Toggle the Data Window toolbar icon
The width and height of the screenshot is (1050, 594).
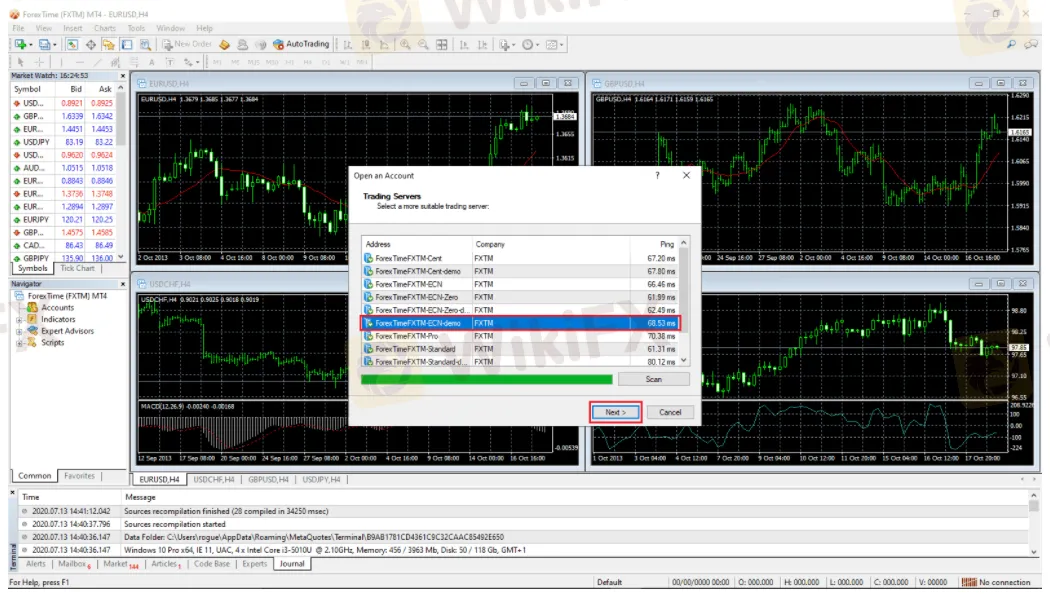(90, 44)
